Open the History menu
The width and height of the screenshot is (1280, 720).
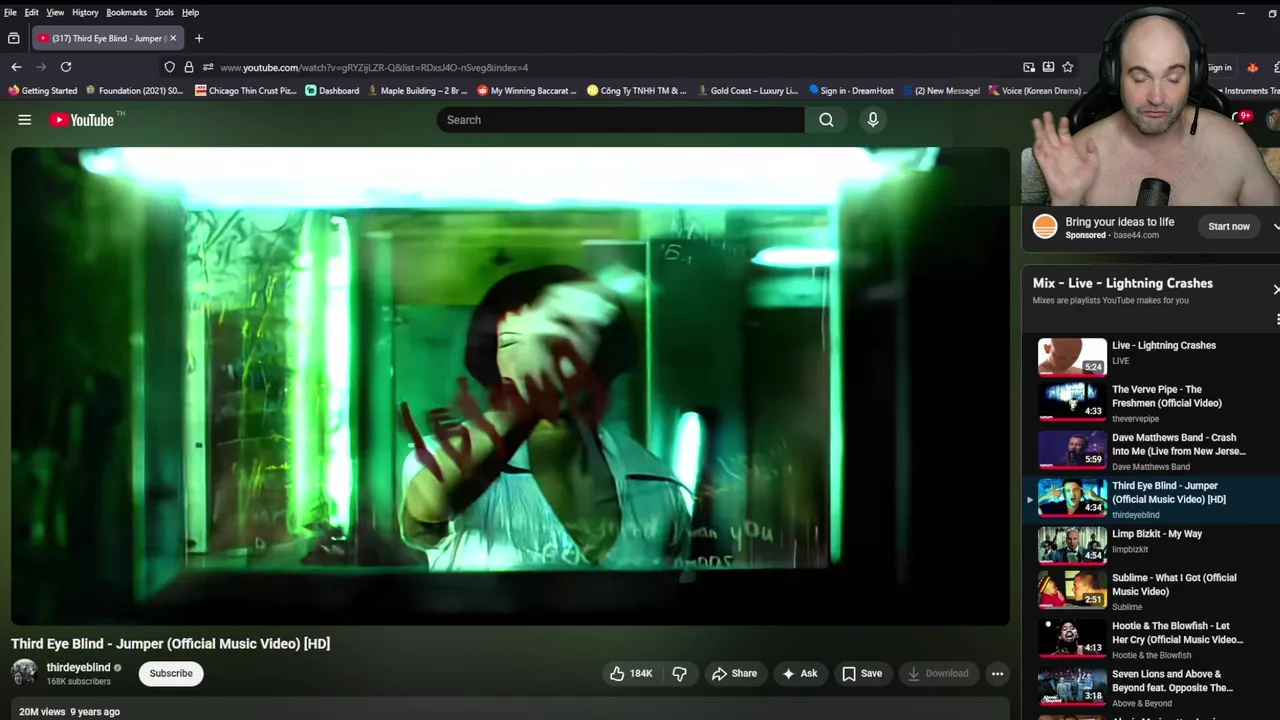click(85, 12)
